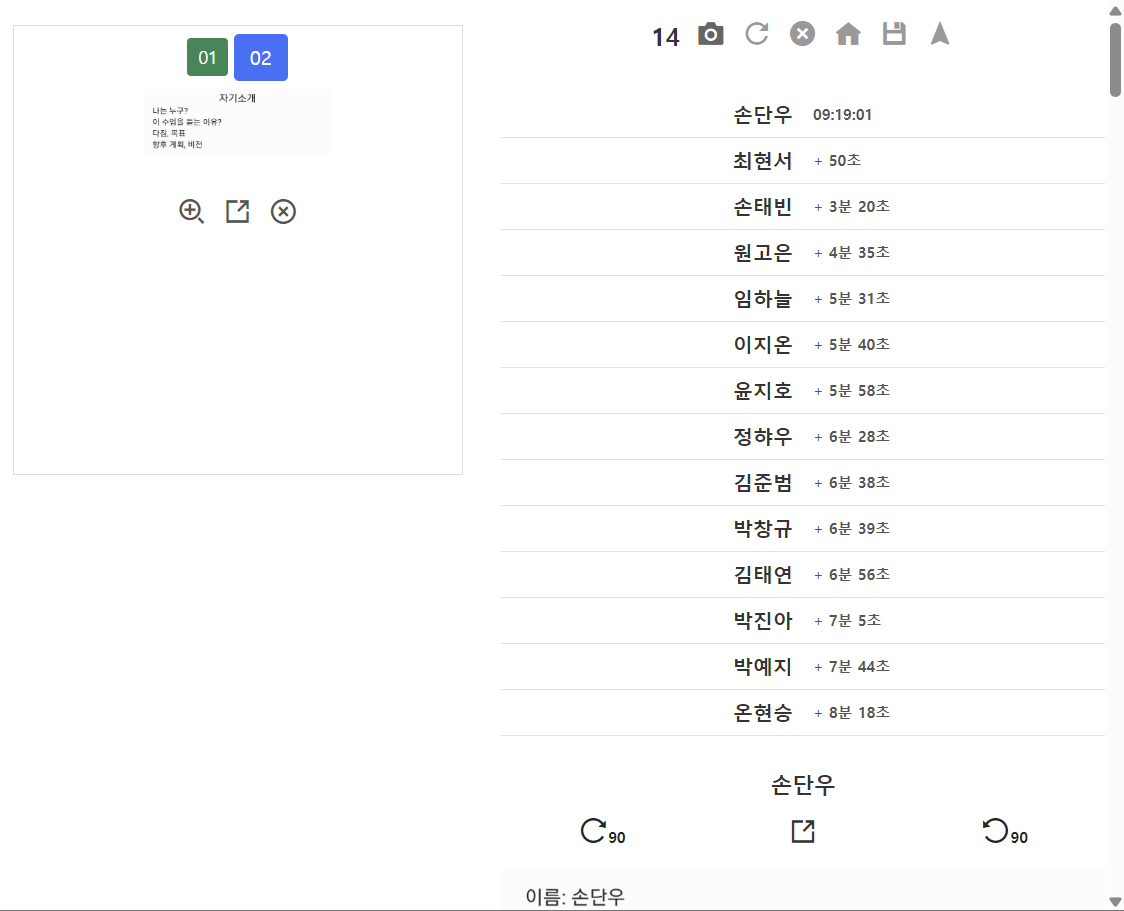This screenshot has width=1124, height=911.
Task: Select 최현서 in the student list
Action: coord(802,161)
